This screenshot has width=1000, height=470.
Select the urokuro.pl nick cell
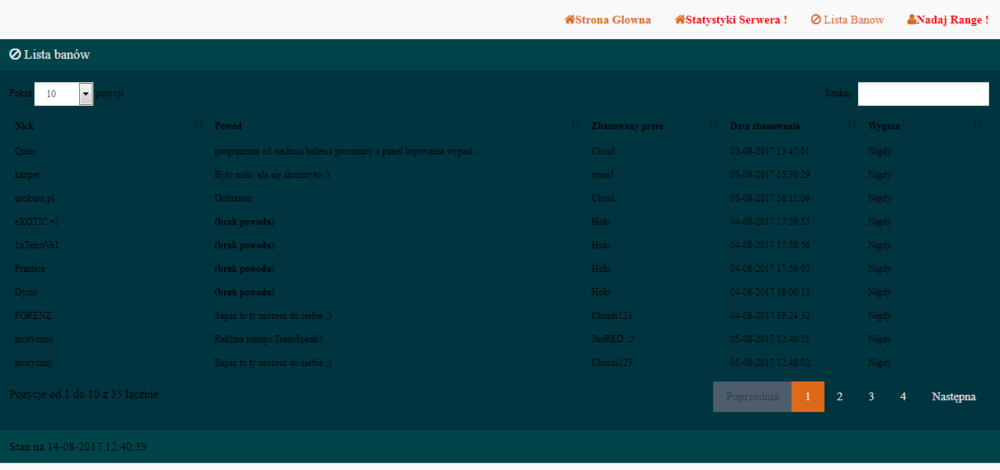pos(34,198)
